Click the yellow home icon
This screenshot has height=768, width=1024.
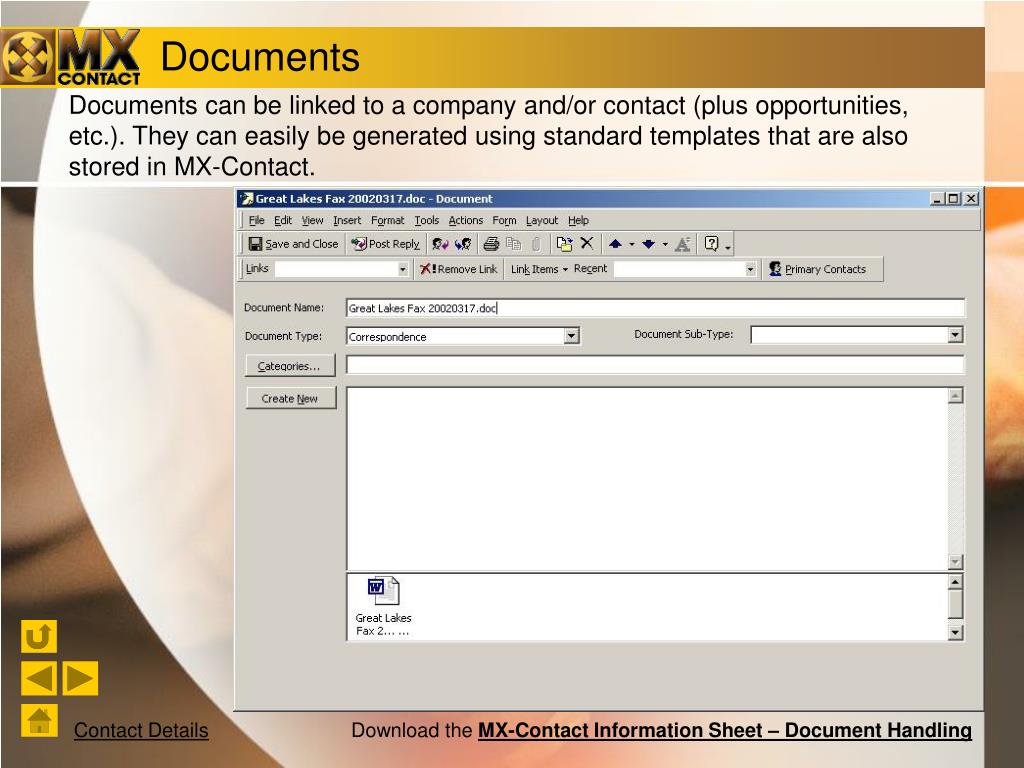click(39, 720)
